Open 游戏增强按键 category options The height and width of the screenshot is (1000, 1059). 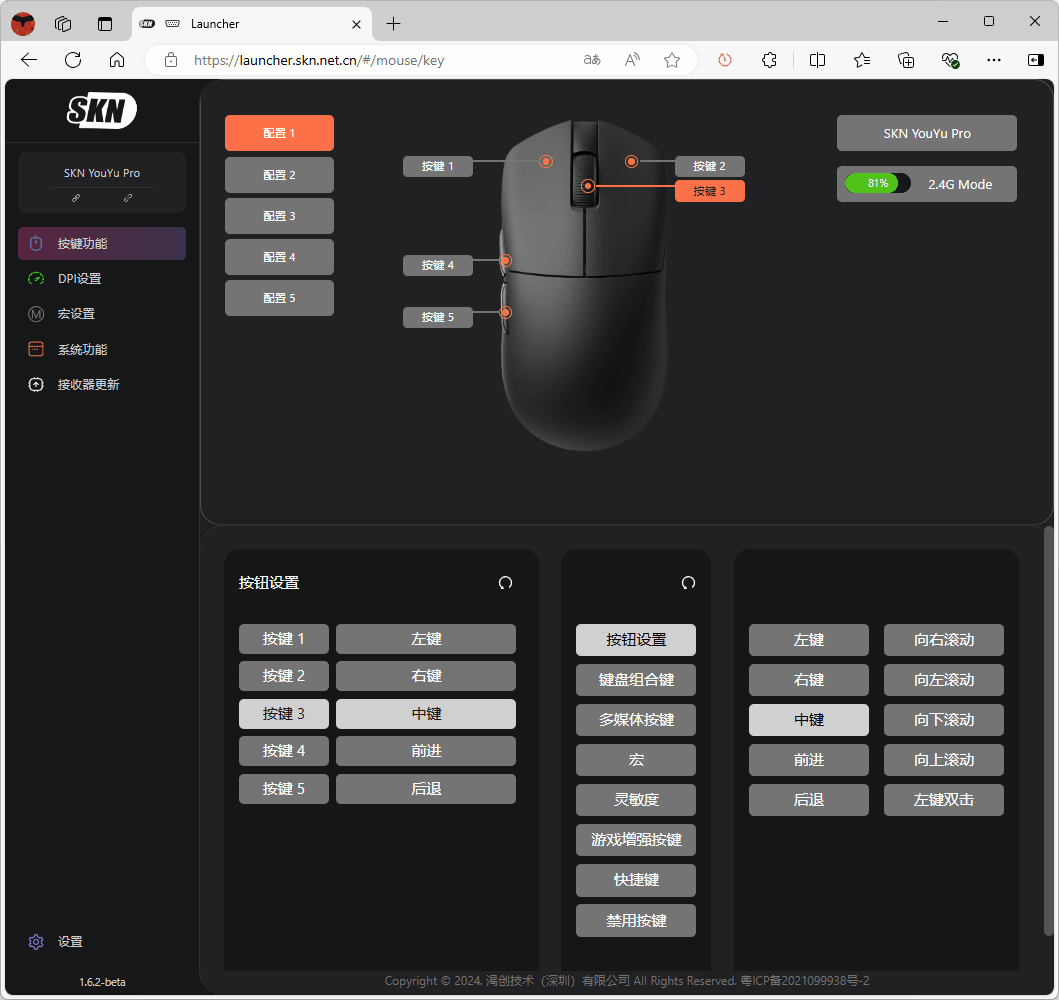click(636, 840)
